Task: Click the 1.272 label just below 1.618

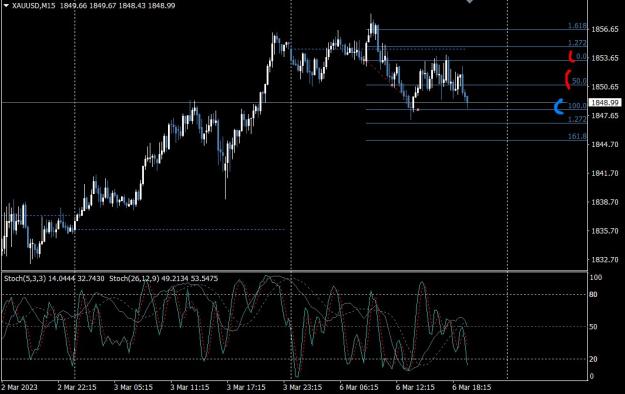Action: click(577, 43)
